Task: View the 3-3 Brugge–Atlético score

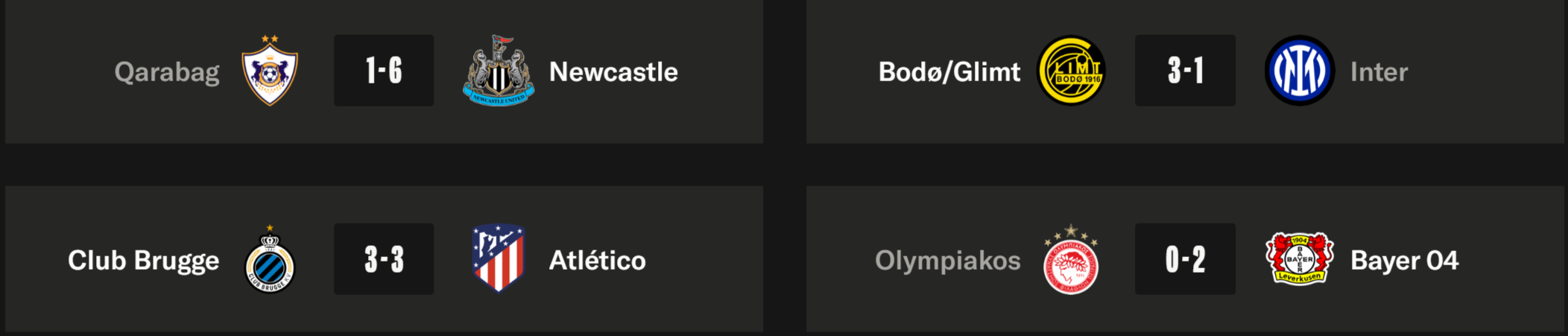Action: [384, 259]
